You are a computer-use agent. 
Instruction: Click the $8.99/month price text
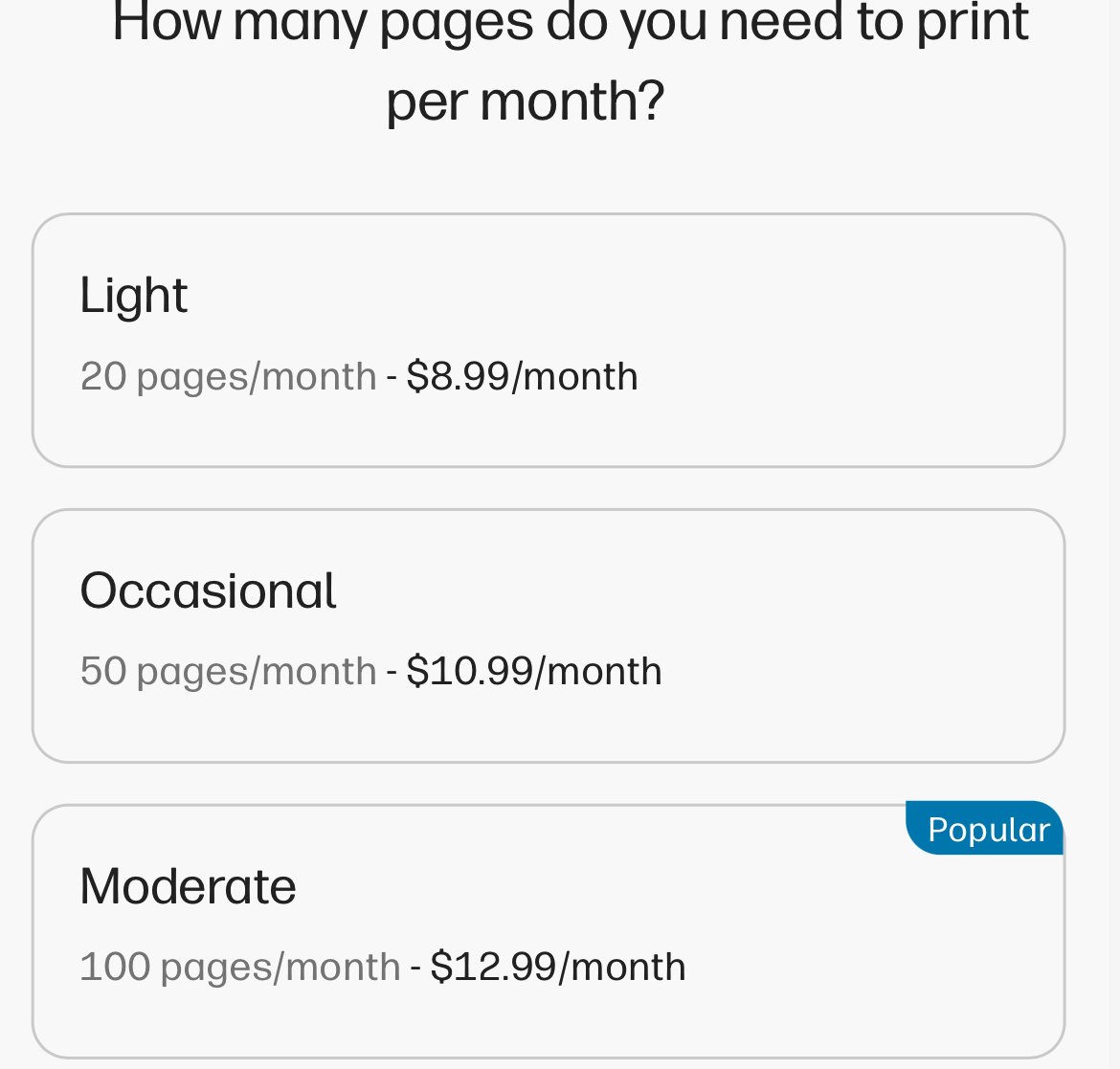tap(522, 376)
